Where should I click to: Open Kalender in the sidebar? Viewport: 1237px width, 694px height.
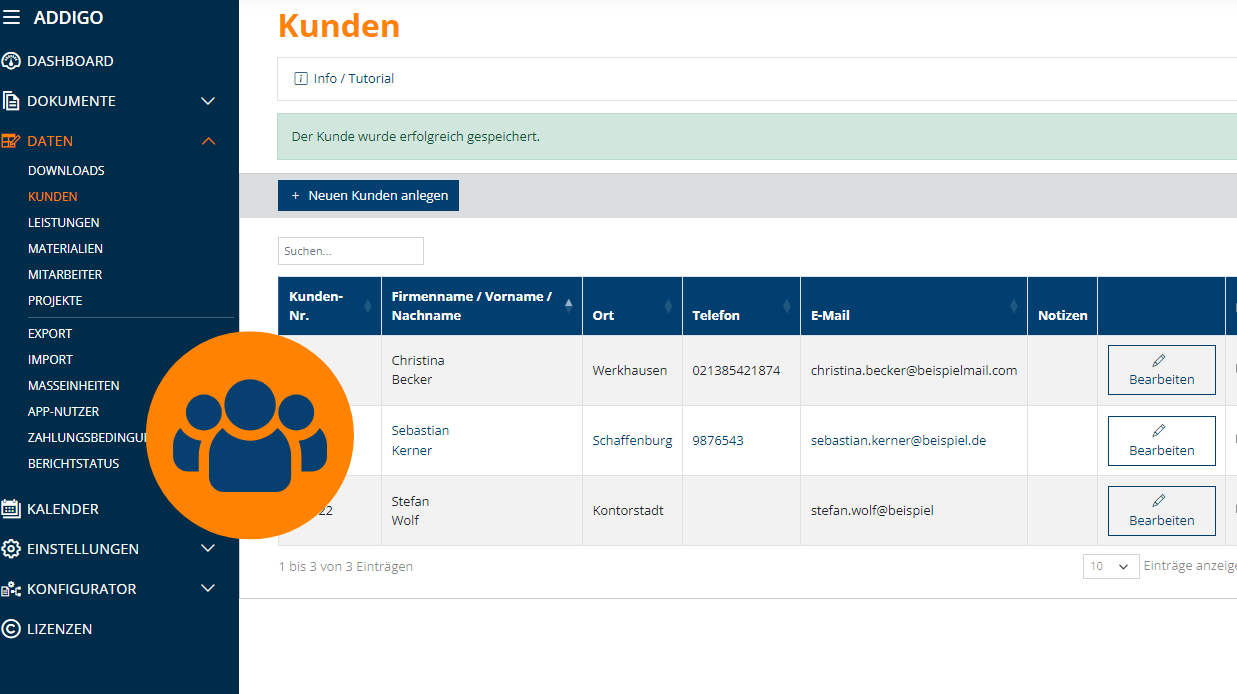pos(63,509)
